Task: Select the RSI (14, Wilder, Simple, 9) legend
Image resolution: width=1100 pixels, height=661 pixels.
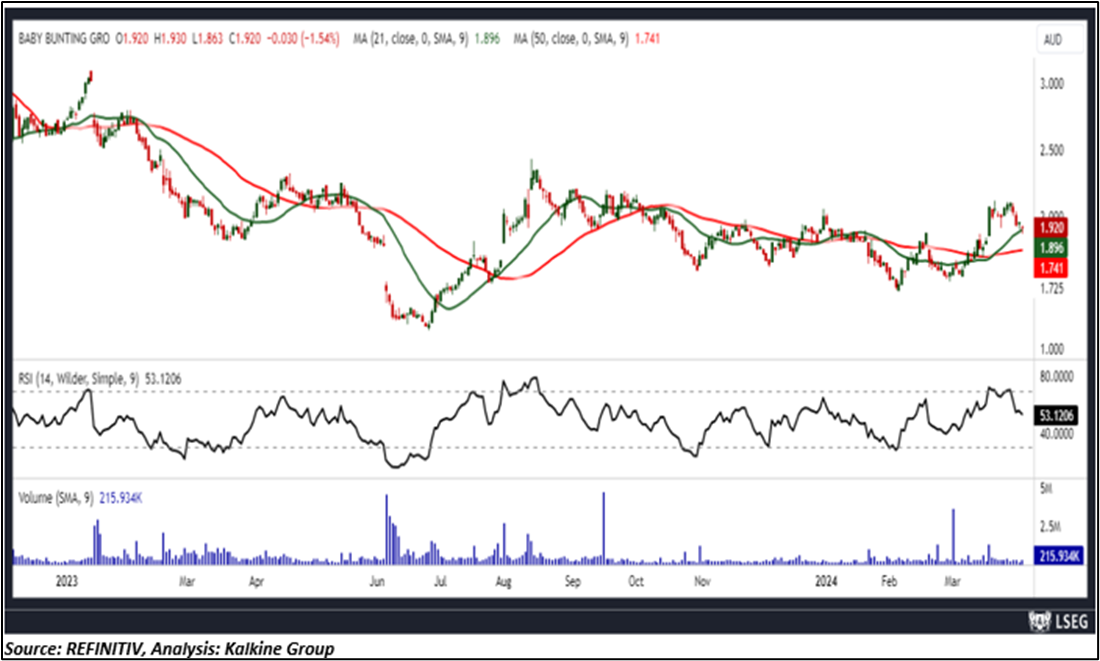Action: 100,379
